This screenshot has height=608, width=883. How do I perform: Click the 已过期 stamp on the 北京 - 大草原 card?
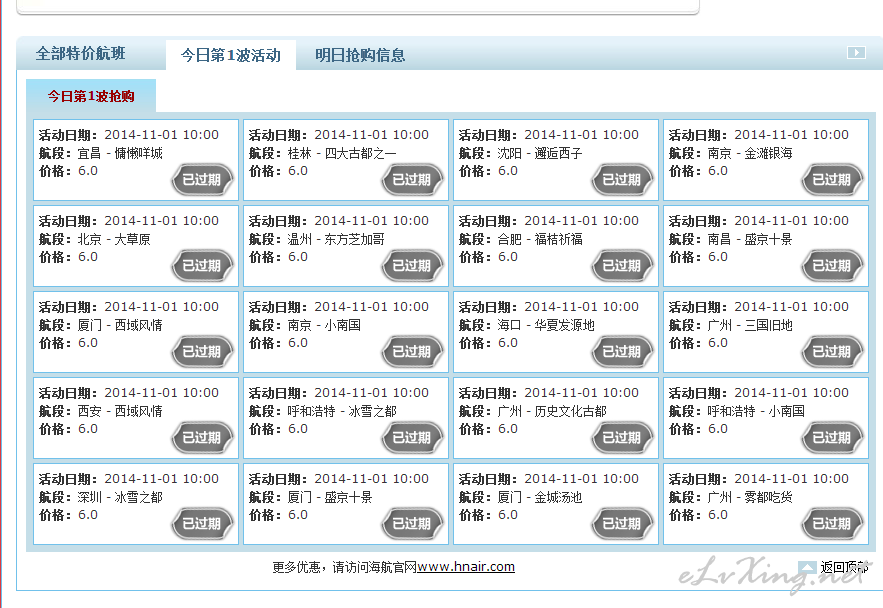[202, 266]
